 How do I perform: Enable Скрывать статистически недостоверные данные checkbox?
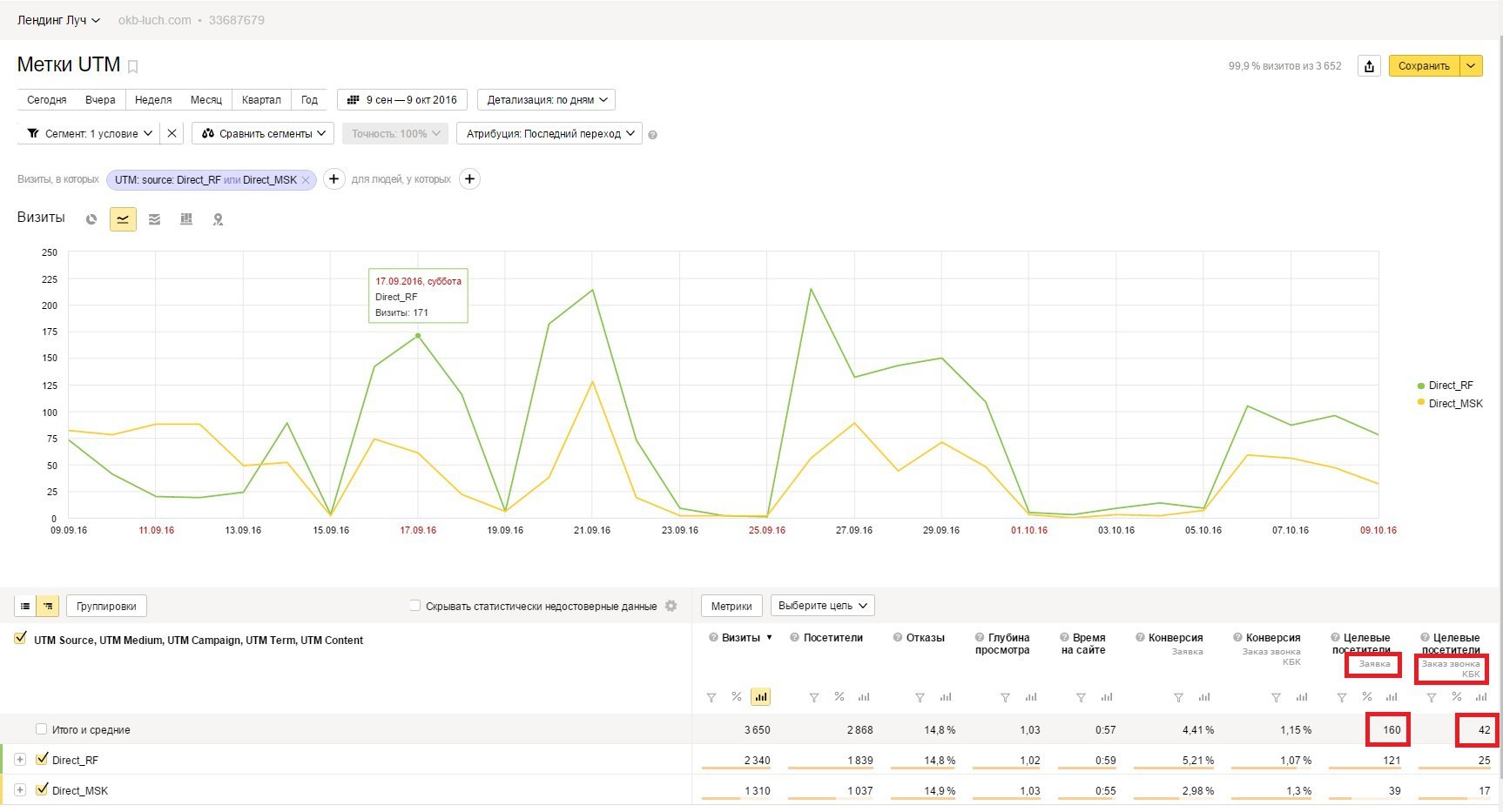coord(415,606)
